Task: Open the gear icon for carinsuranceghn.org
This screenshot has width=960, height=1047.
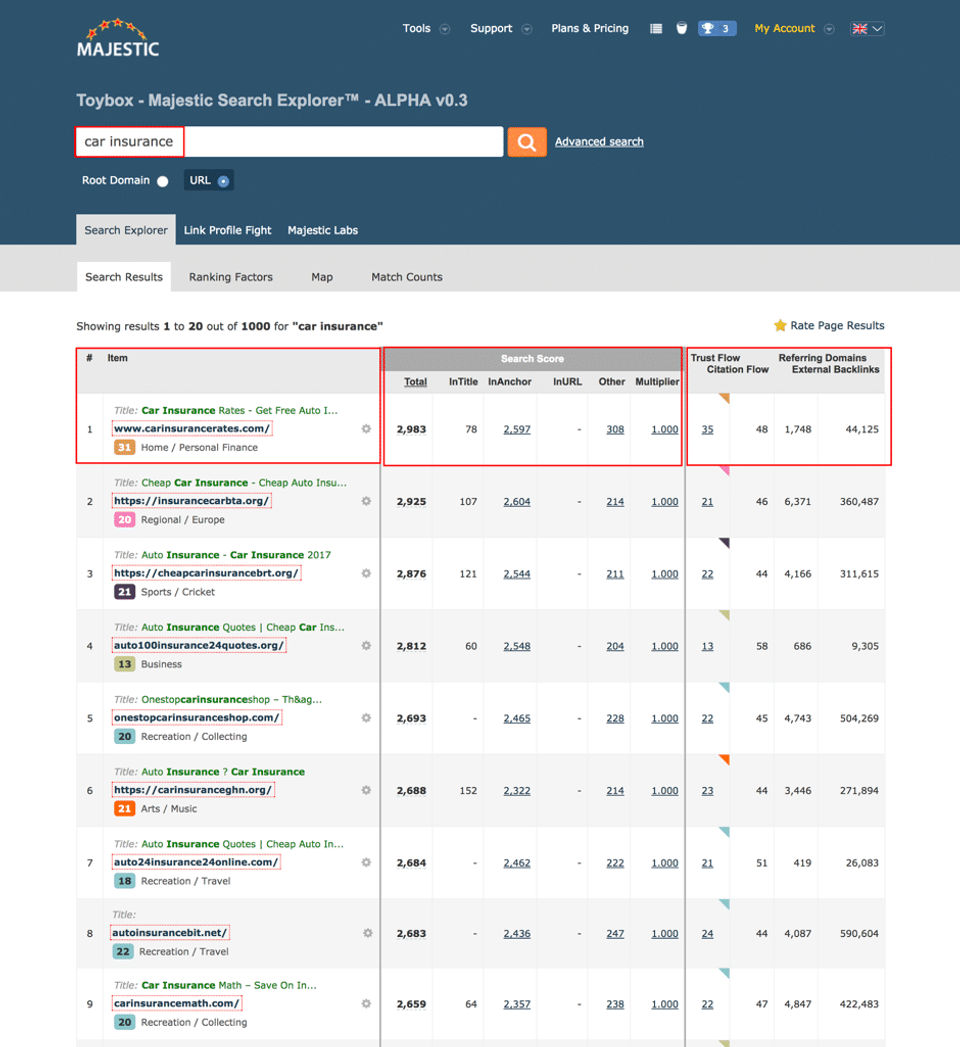Action: click(366, 790)
